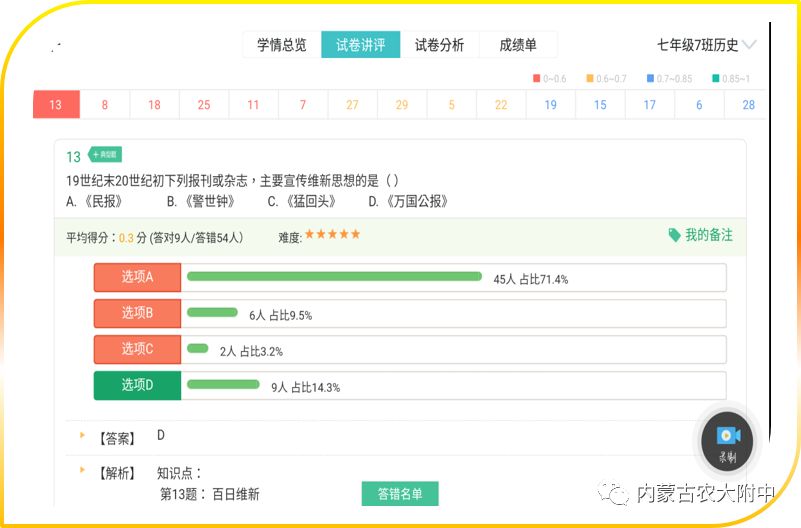The width and height of the screenshot is (801, 528).
Task: Click the green typical-question badge next to 13
Action: click(104, 155)
